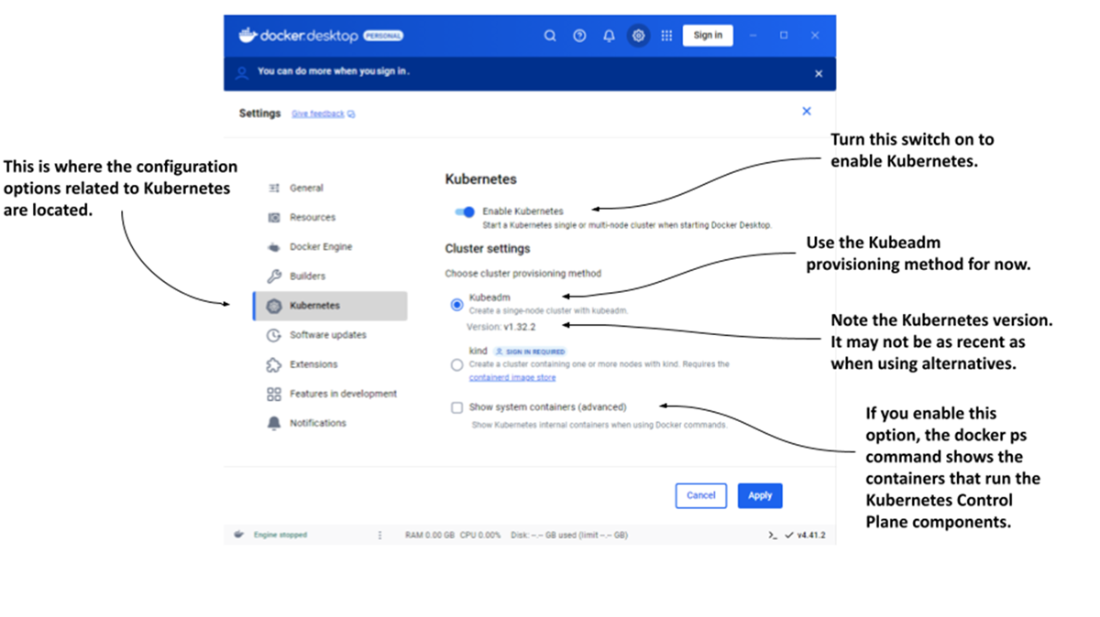Open the notifications bell in header
Screen dimensions: 1100x617
pos(609,36)
